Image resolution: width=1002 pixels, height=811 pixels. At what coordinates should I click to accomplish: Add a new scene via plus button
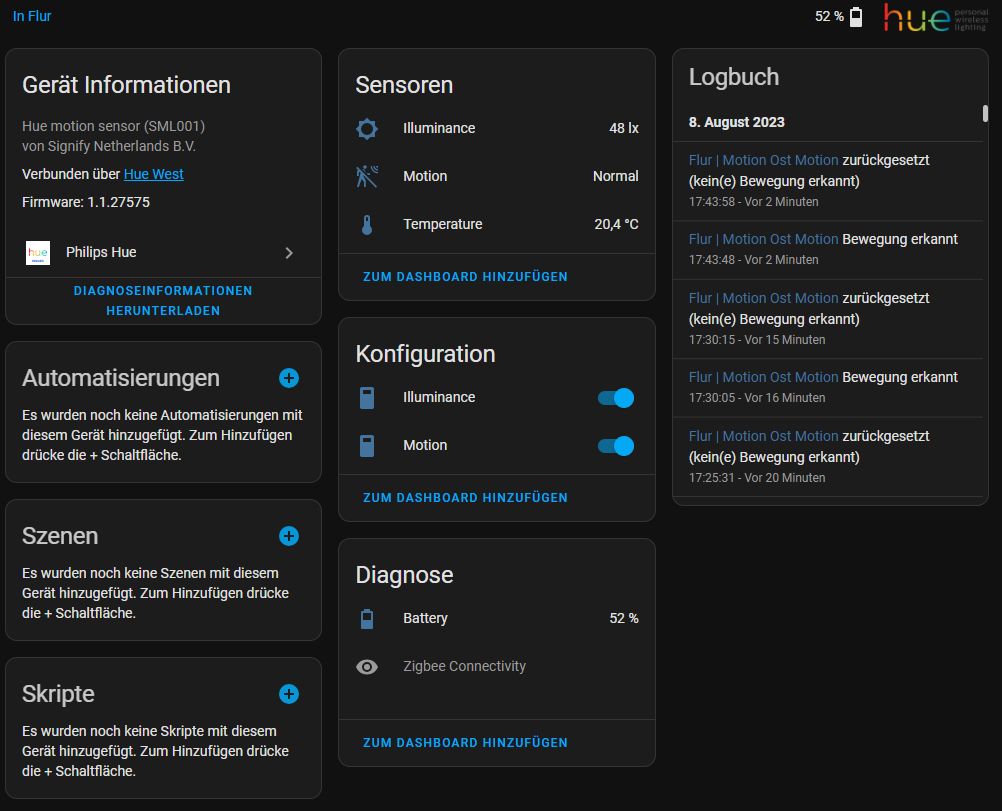point(289,536)
